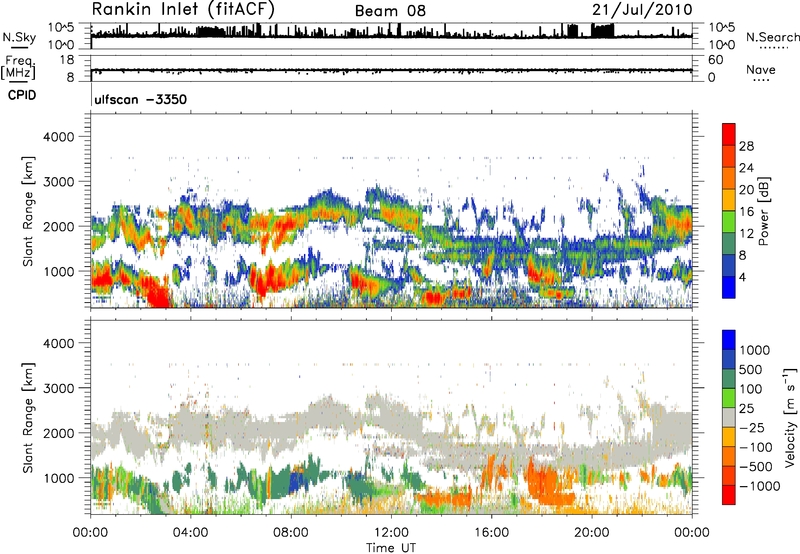
Task: Click the "Freq. [MHz]" axis label
Action: tap(18, 68)
